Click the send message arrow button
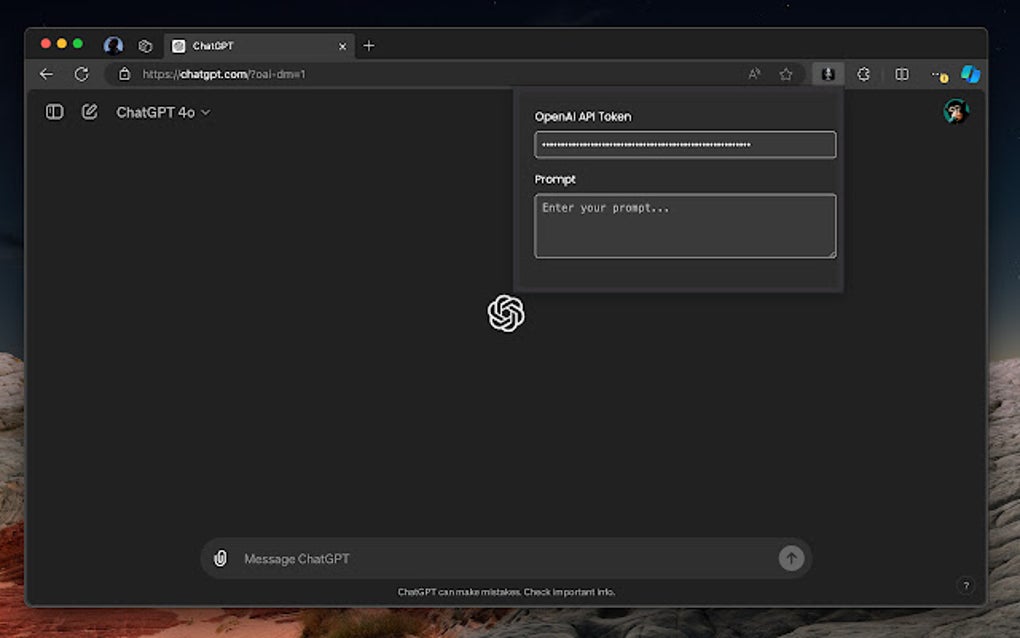1020x638 pixels. tap(791, 558)
